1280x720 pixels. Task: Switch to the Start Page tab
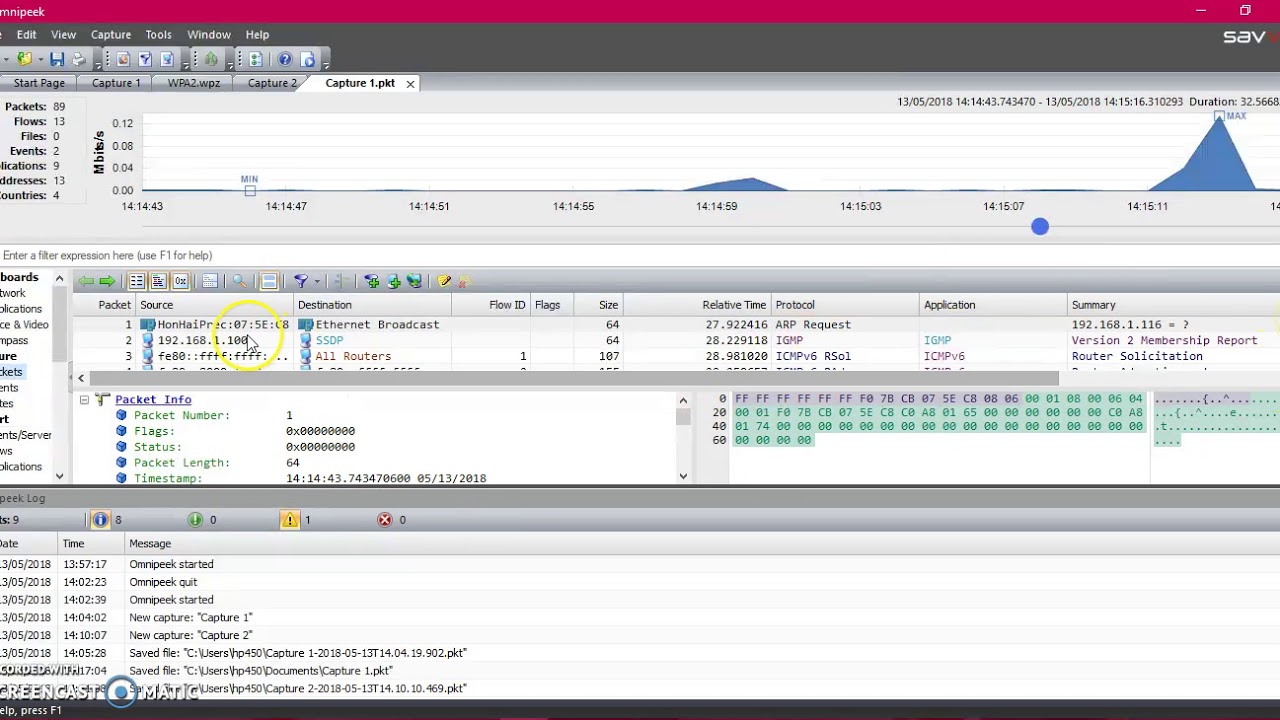[x=39, y=83]
